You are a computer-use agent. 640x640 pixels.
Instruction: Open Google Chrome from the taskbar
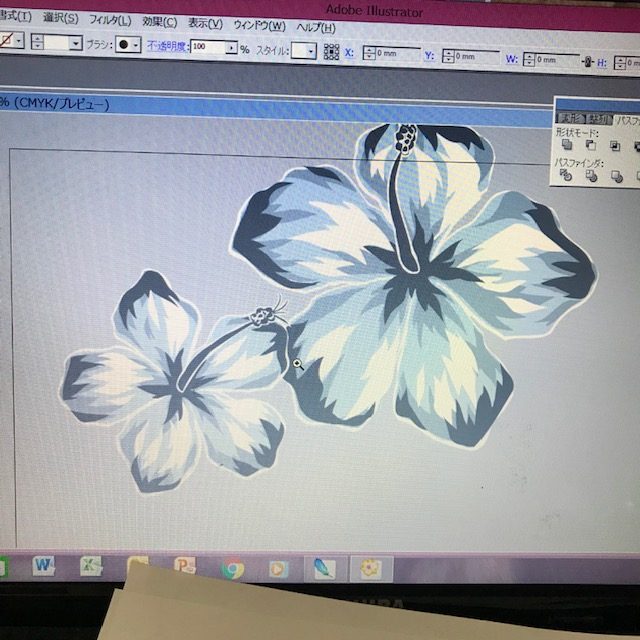[x=233, y=567]
